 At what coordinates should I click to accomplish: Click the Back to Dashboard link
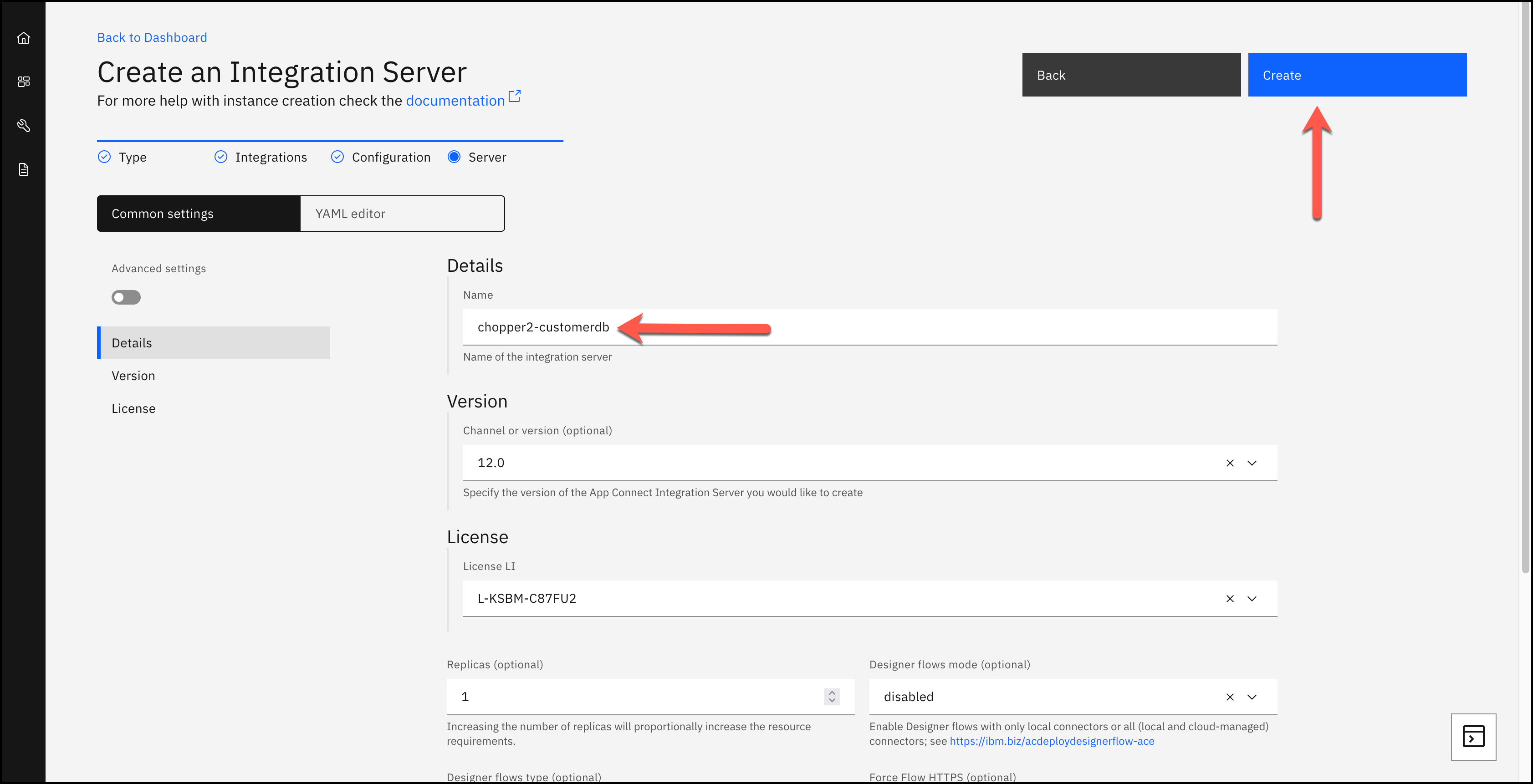pyautogui.click(x=151, y=36)
